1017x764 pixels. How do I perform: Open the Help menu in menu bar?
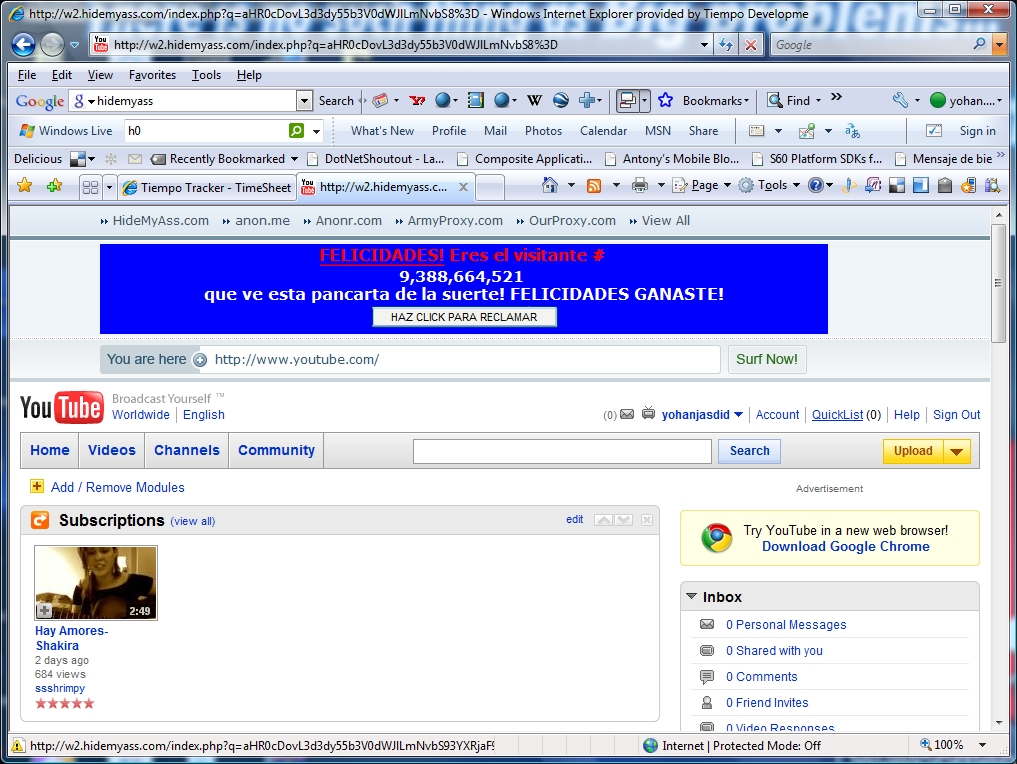click(249, 75)
